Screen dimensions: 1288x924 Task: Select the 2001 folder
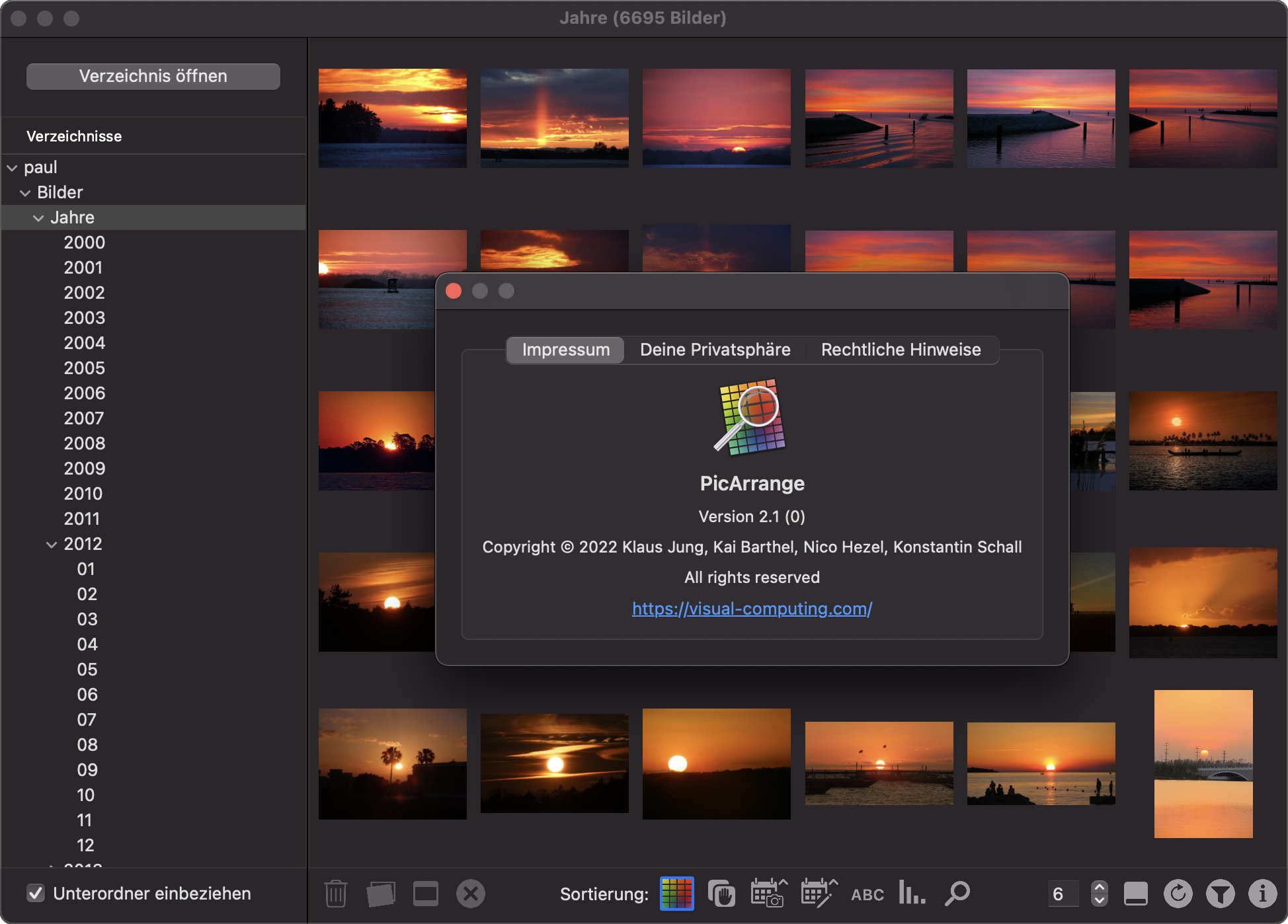point(83,268)
